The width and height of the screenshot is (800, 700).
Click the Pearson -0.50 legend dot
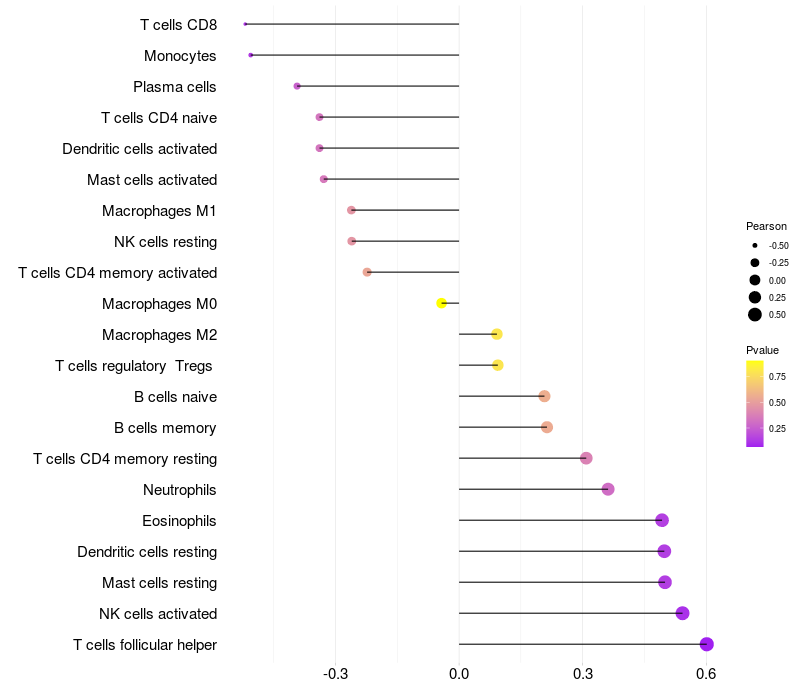(755, 245)
